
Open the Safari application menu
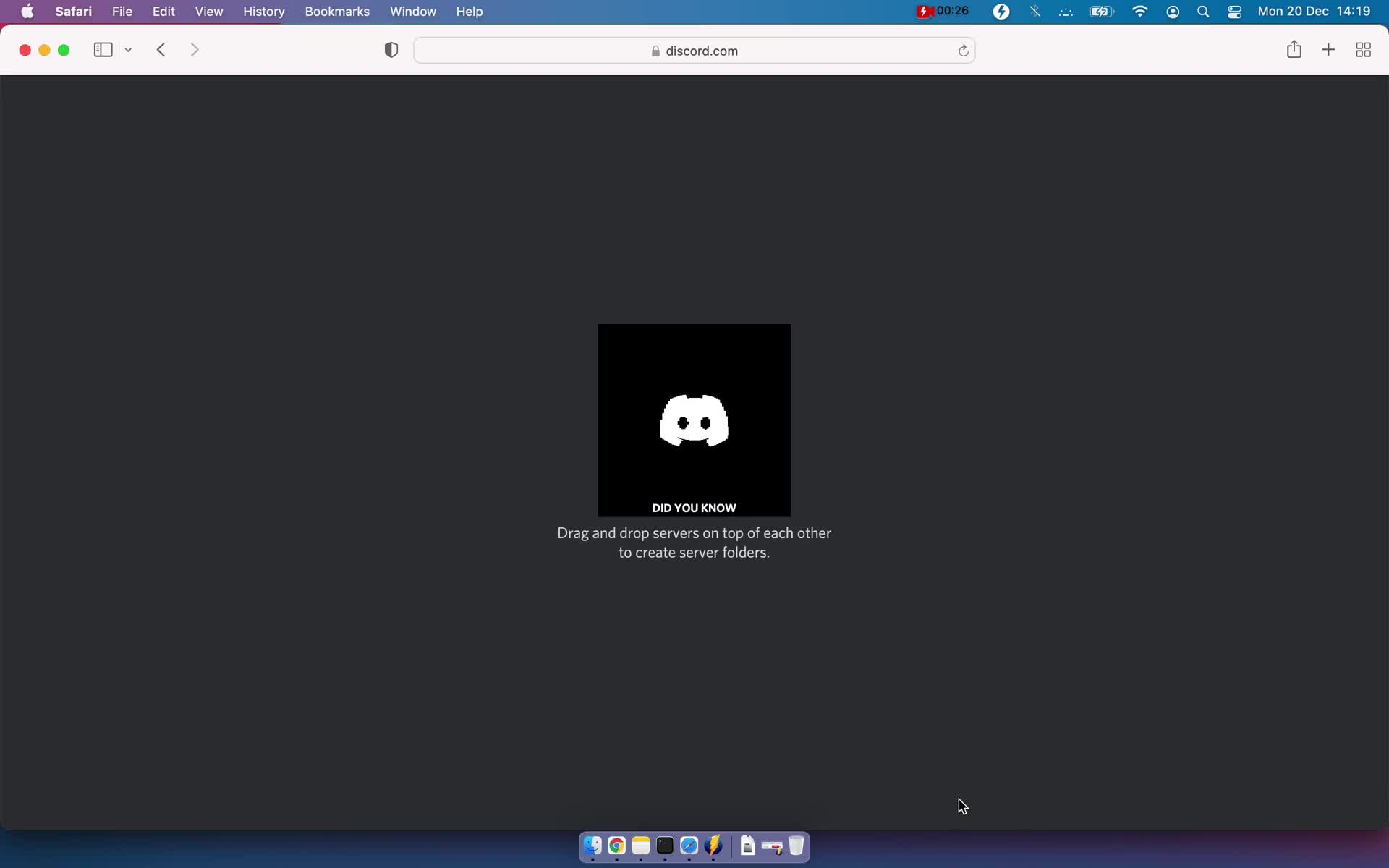tap(74, 12)
